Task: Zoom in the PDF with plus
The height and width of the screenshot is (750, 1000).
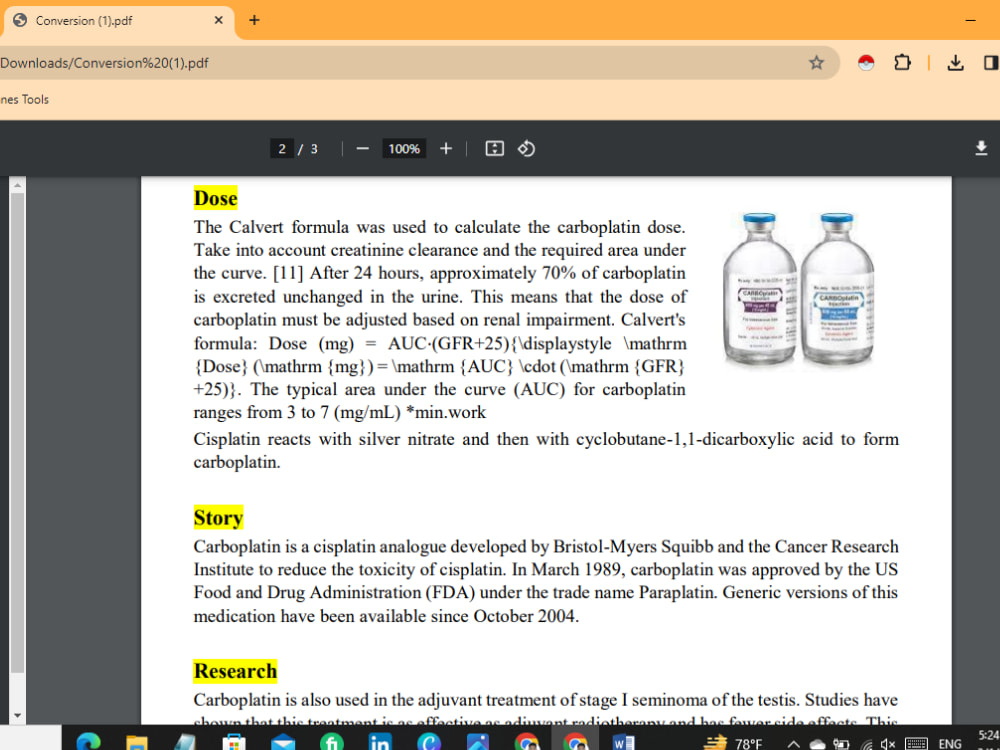Action: tap(446, 149)
